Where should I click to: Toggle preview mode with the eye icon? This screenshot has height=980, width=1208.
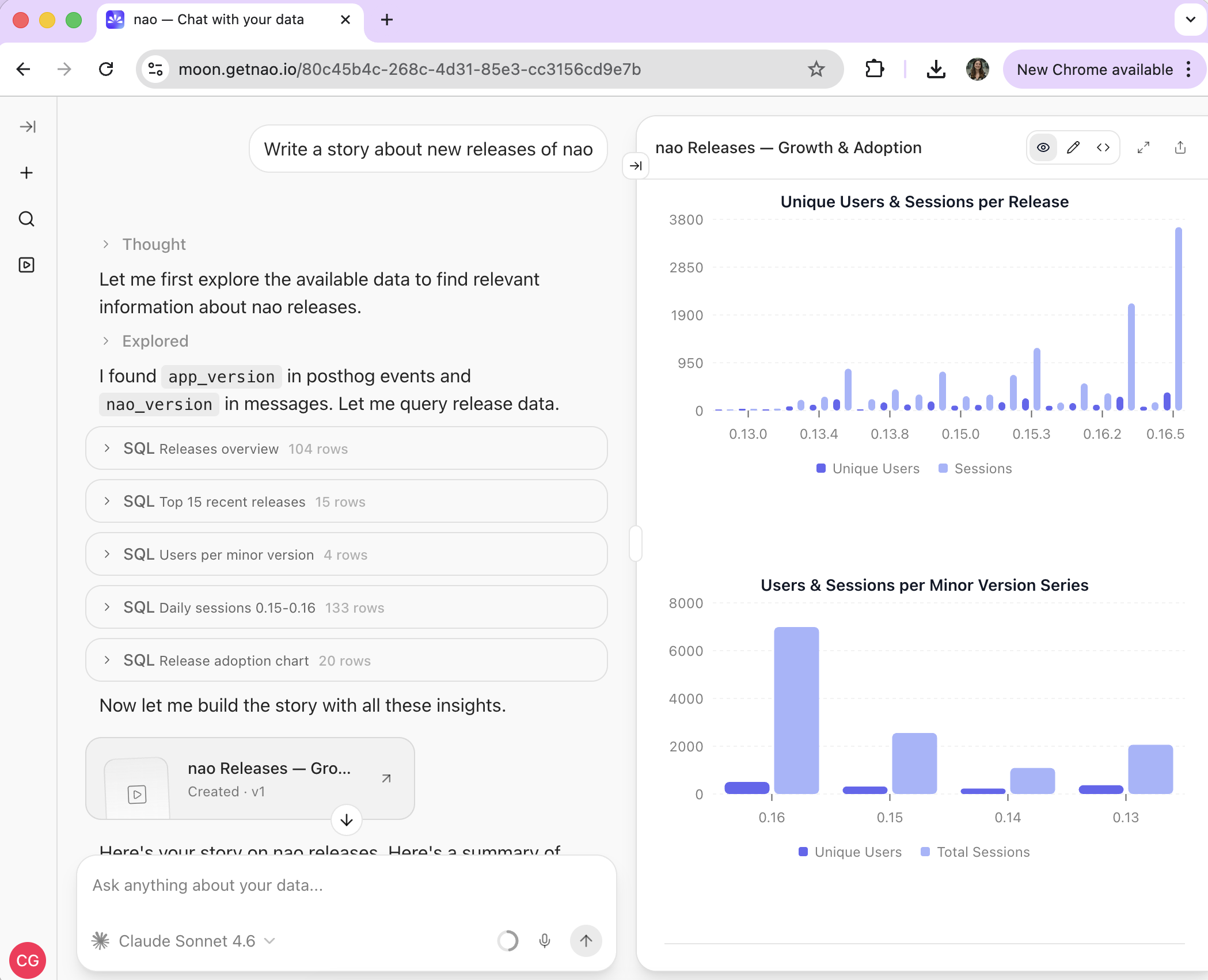point(1043,147)
